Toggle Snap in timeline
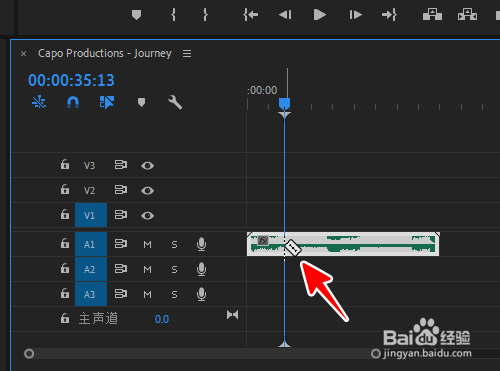 coord(73,102)
